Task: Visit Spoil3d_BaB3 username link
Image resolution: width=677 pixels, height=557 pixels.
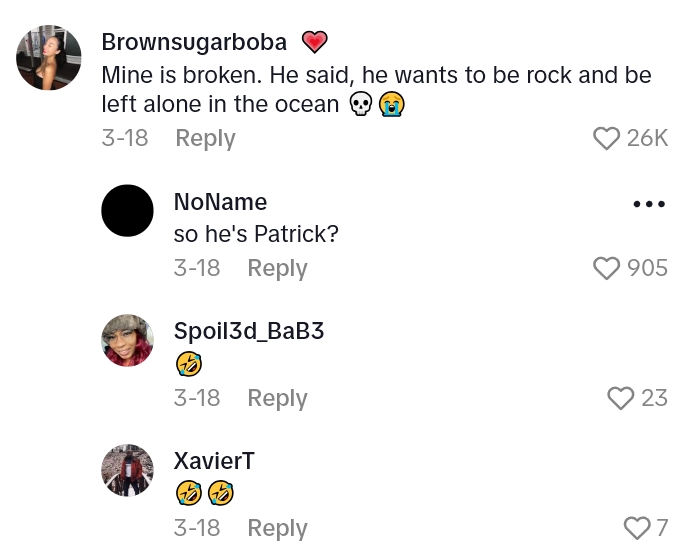Action: [x=249, y=331]
